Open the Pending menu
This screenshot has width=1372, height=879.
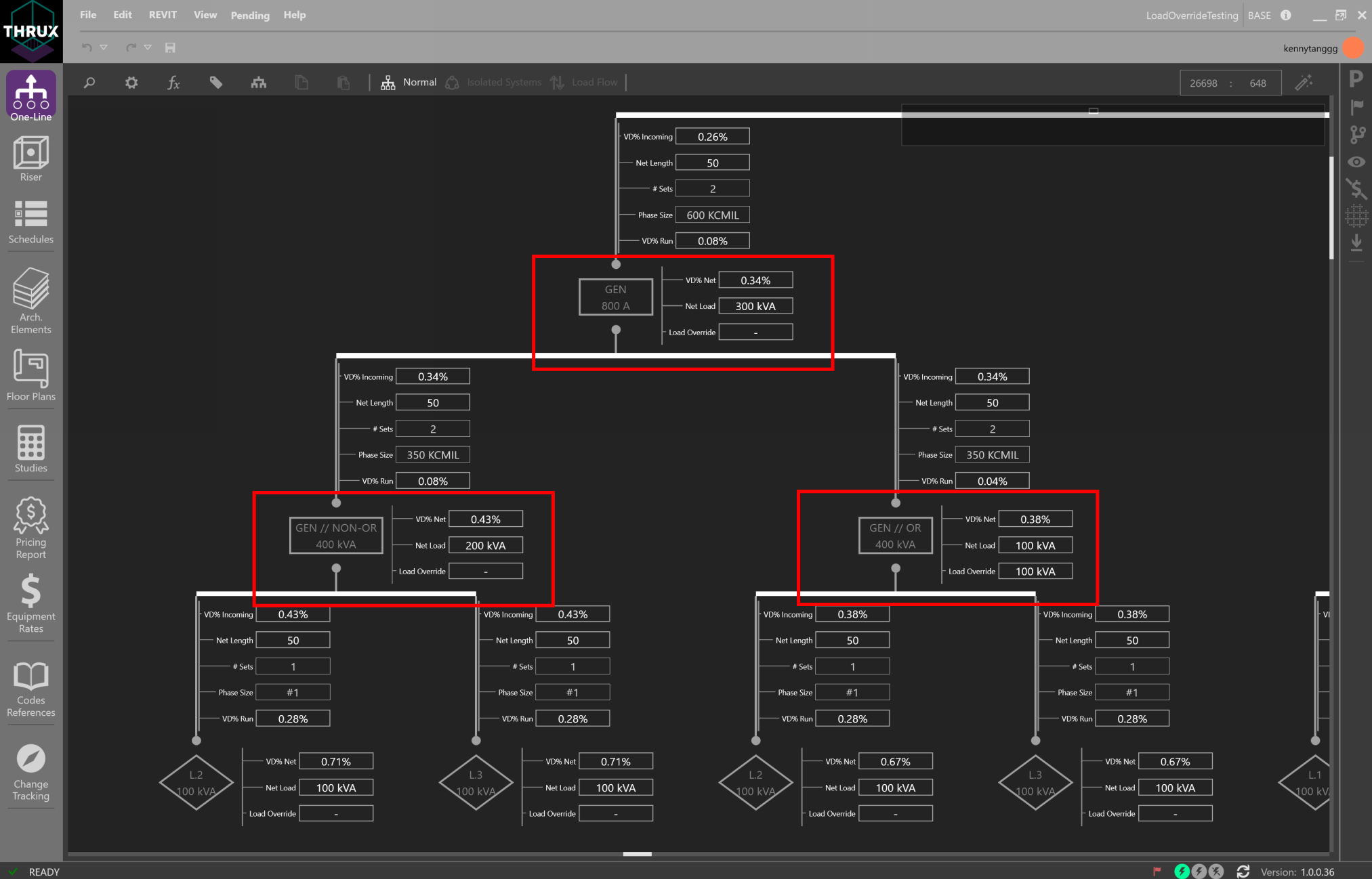250,15
